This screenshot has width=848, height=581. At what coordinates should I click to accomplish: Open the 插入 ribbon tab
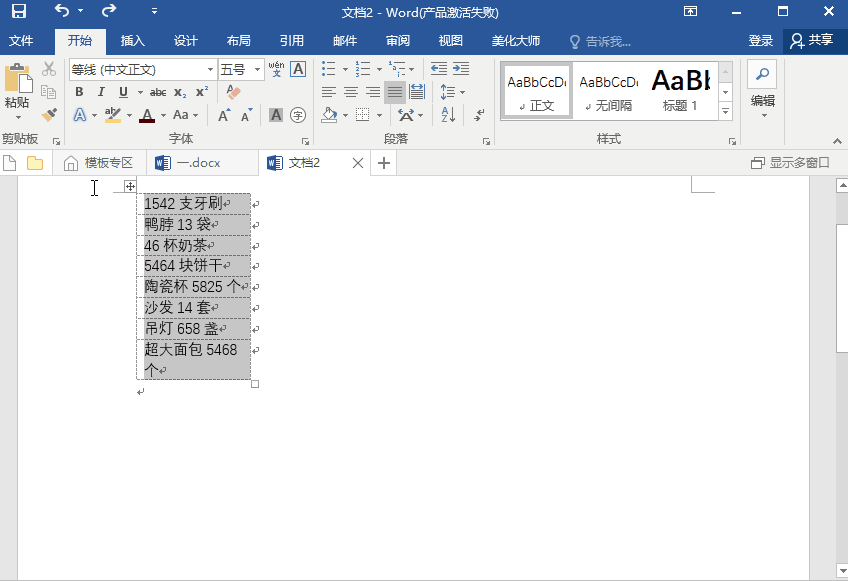132,41
